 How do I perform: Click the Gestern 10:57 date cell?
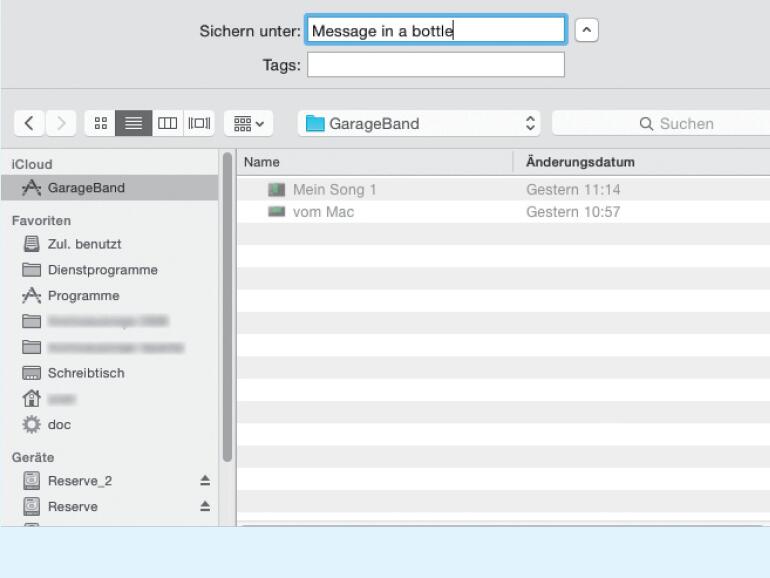[573, 212]
